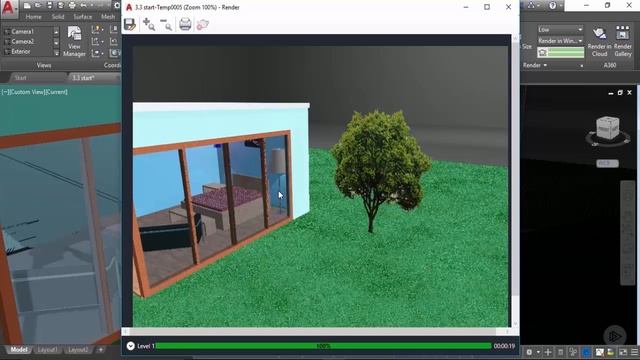
Task: Maximize the Render window
Action: [x=487, y=7]
